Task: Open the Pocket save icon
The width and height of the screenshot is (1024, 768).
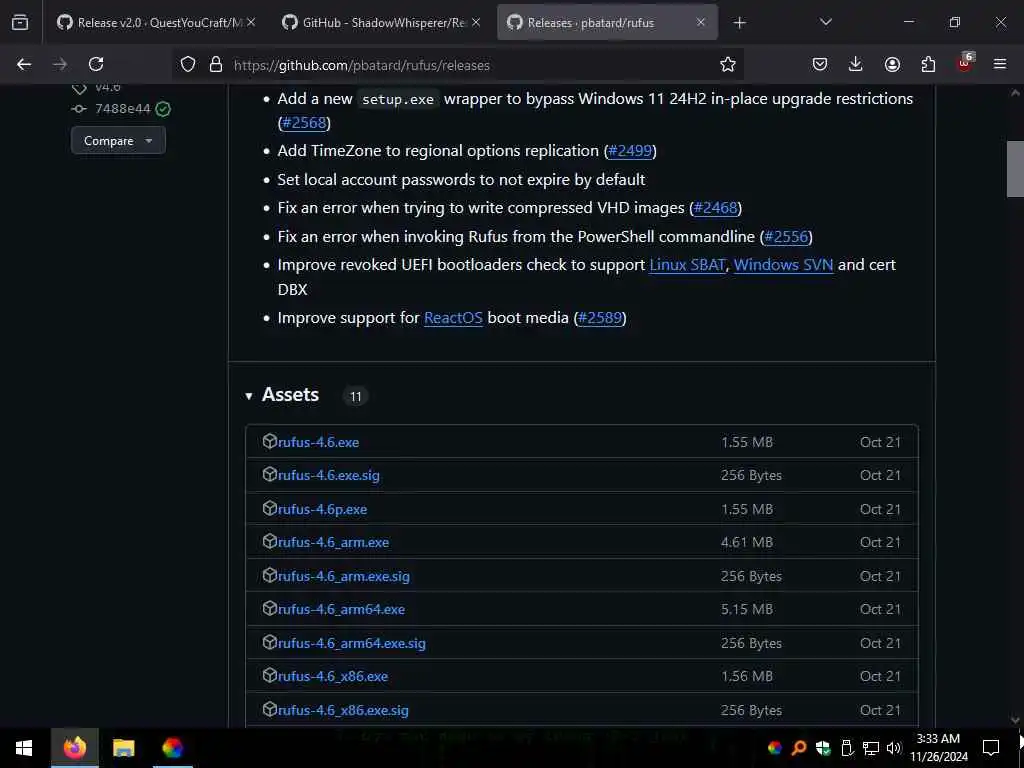Action: (x=820, y=64)
